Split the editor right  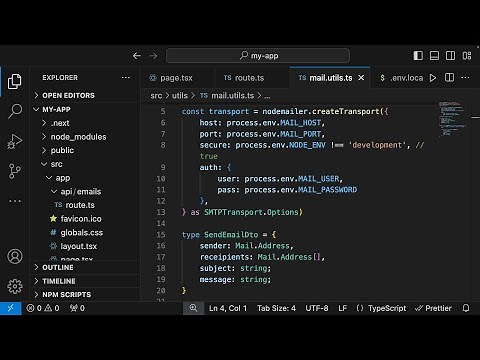point(449,78)
